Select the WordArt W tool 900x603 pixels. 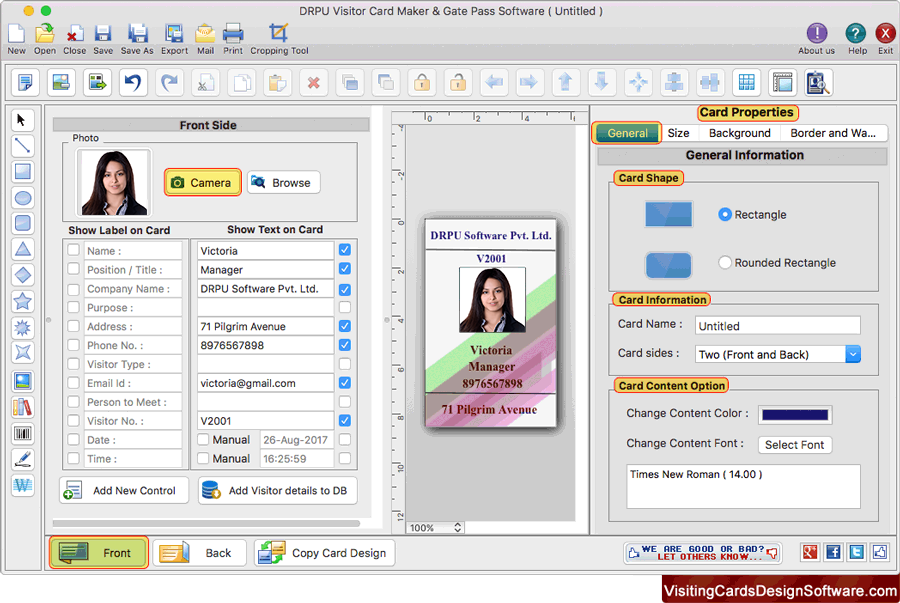click(22, 485)
